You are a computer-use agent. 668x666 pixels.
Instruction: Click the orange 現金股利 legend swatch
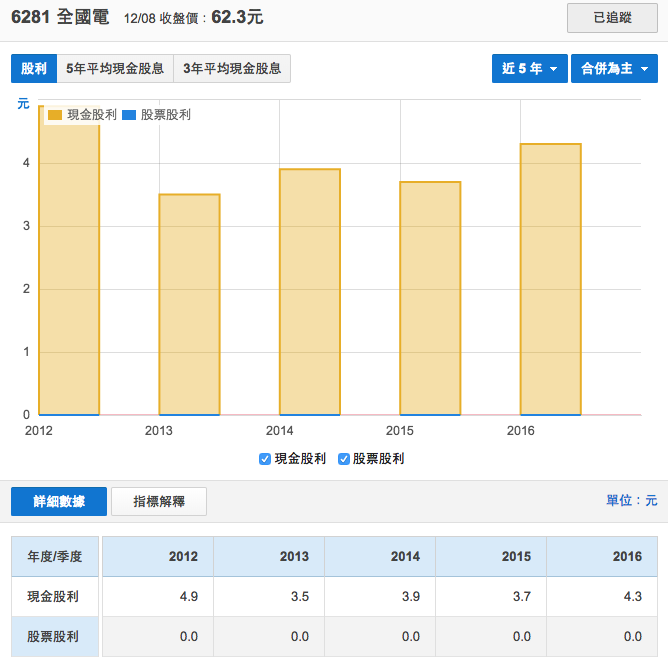pos(55,115)
